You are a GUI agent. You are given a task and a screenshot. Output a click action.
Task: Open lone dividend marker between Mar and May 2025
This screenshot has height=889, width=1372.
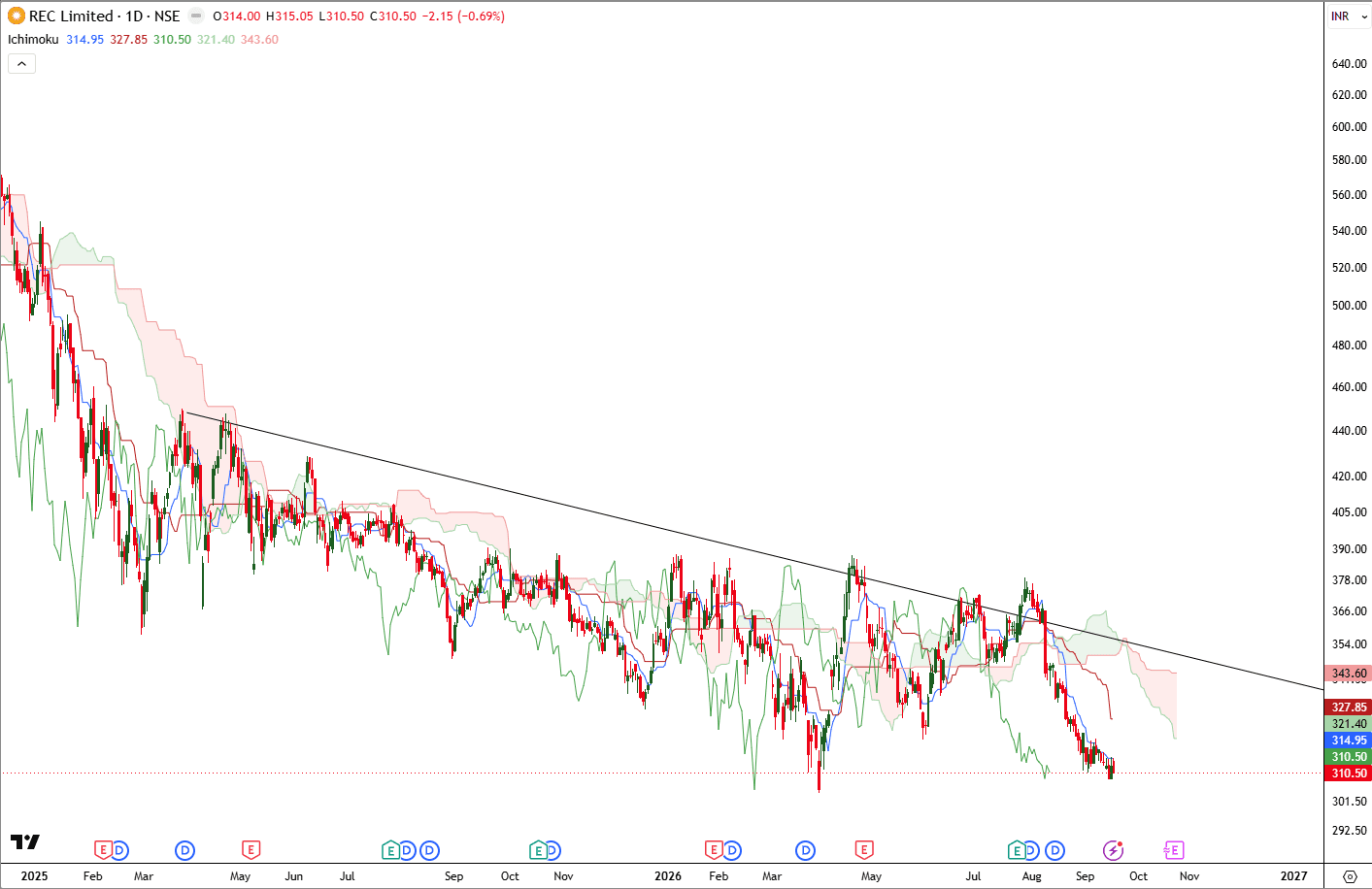click(184, 850)
